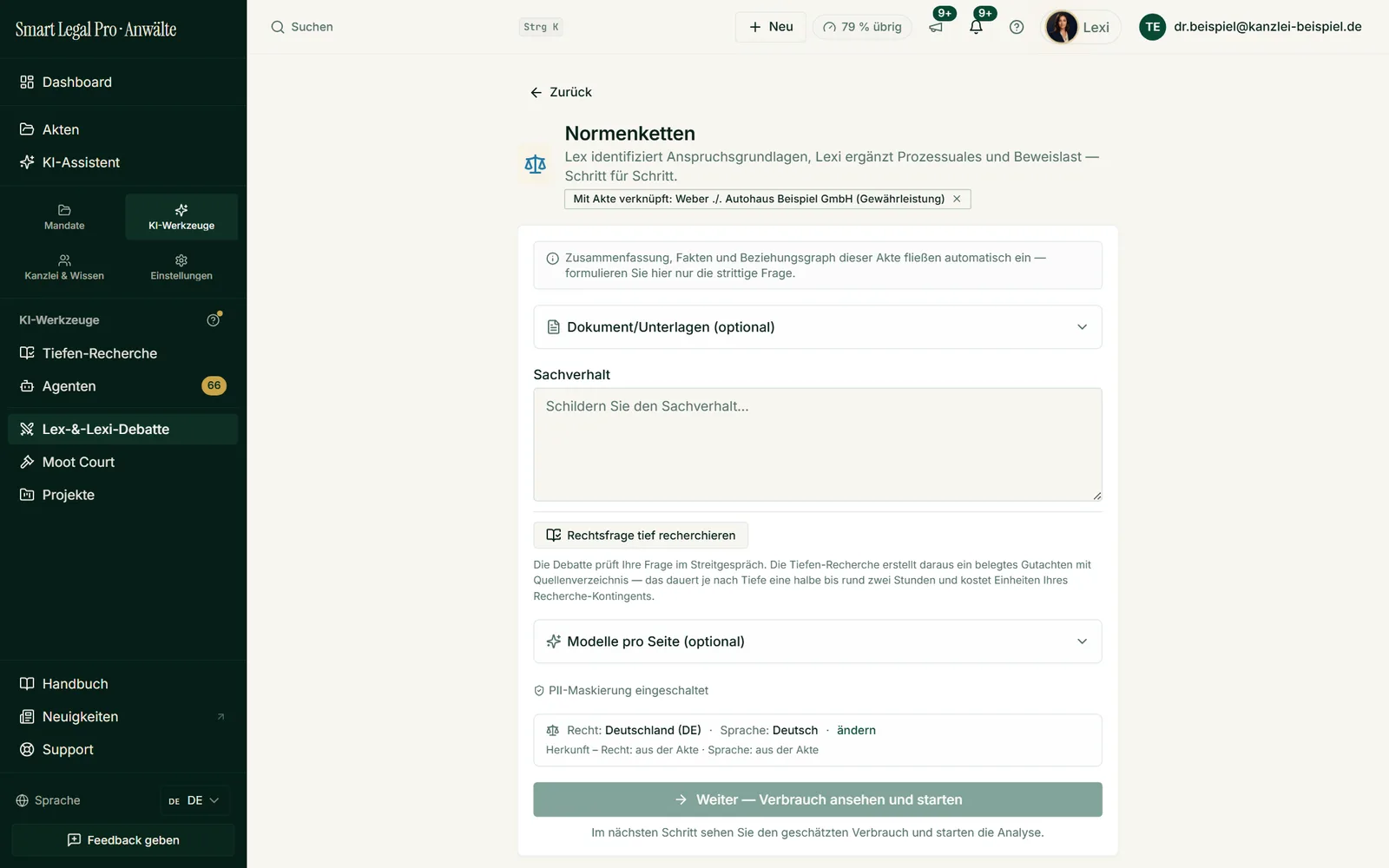Open the notifications bell

click(x=976, y=27)
